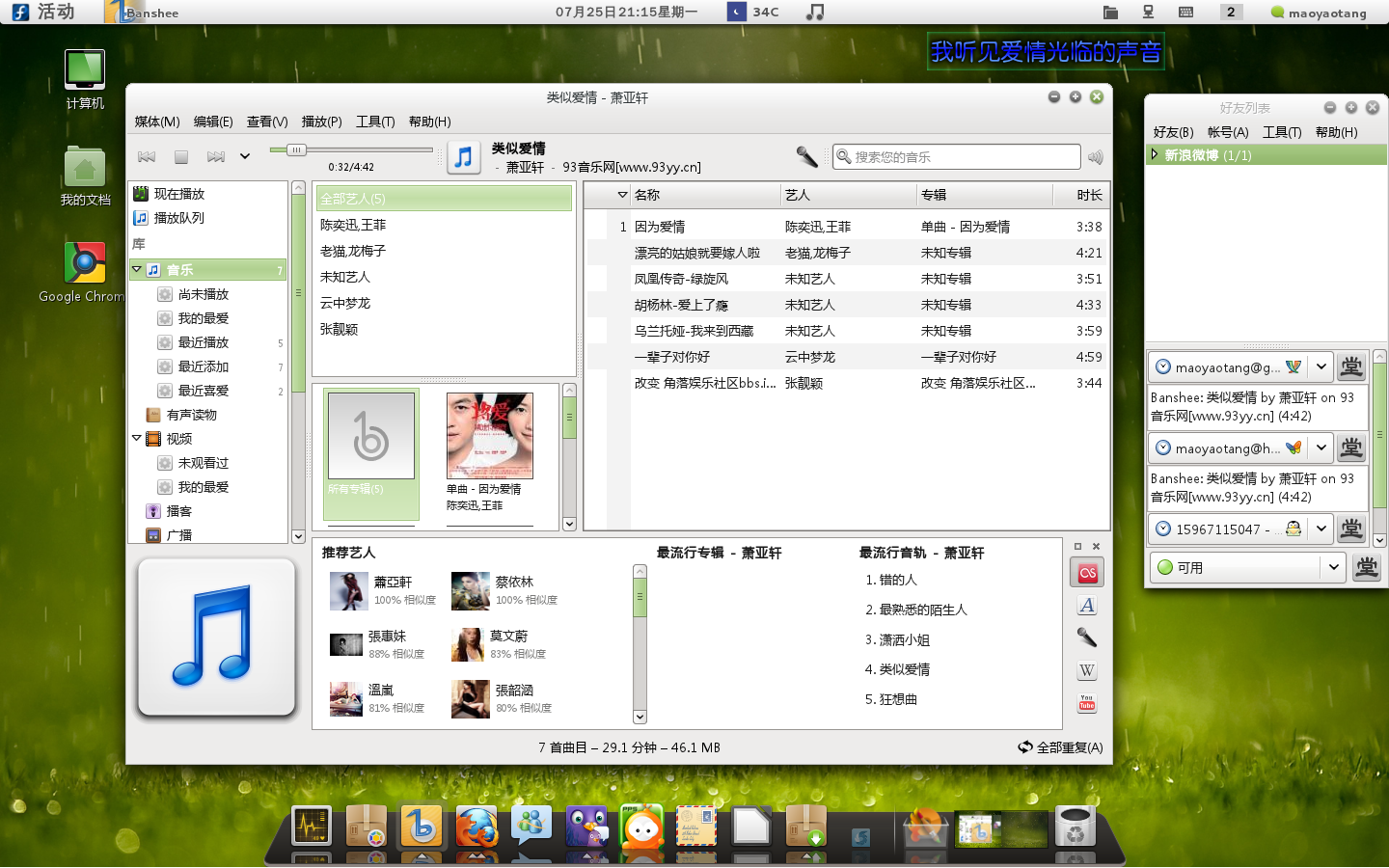The height and width of the screenshot is (868, 1389).
Task: Select artist 陈奕迅,王菲 in artist list
Action: click(x=444, y=225)
